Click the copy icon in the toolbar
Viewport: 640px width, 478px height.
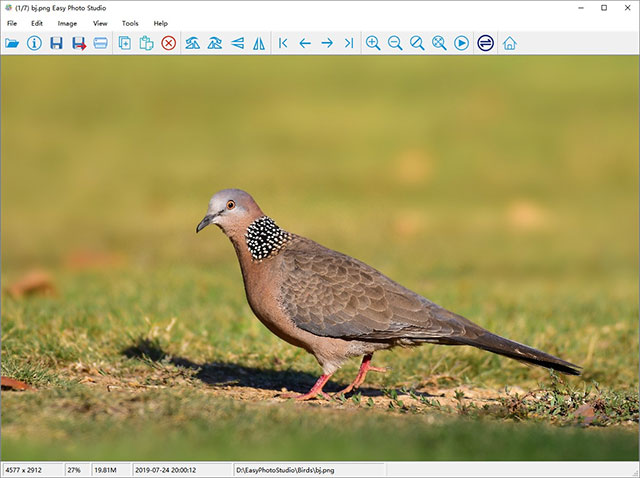(x=125, y=43)
